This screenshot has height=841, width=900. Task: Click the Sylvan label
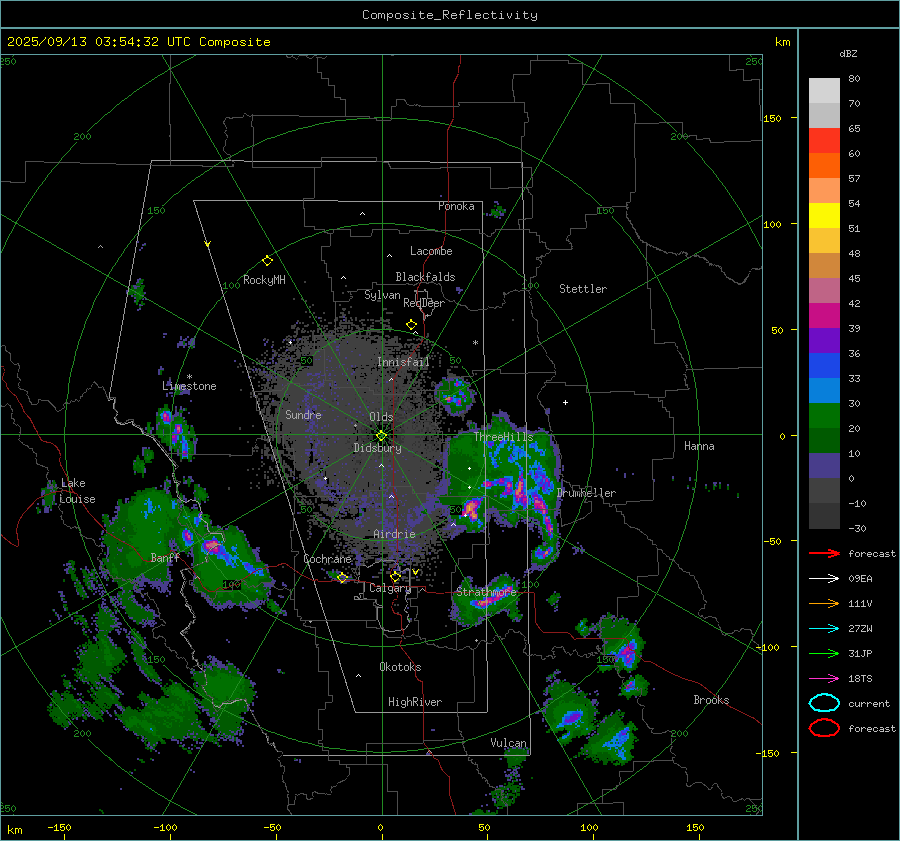[382, 295]
